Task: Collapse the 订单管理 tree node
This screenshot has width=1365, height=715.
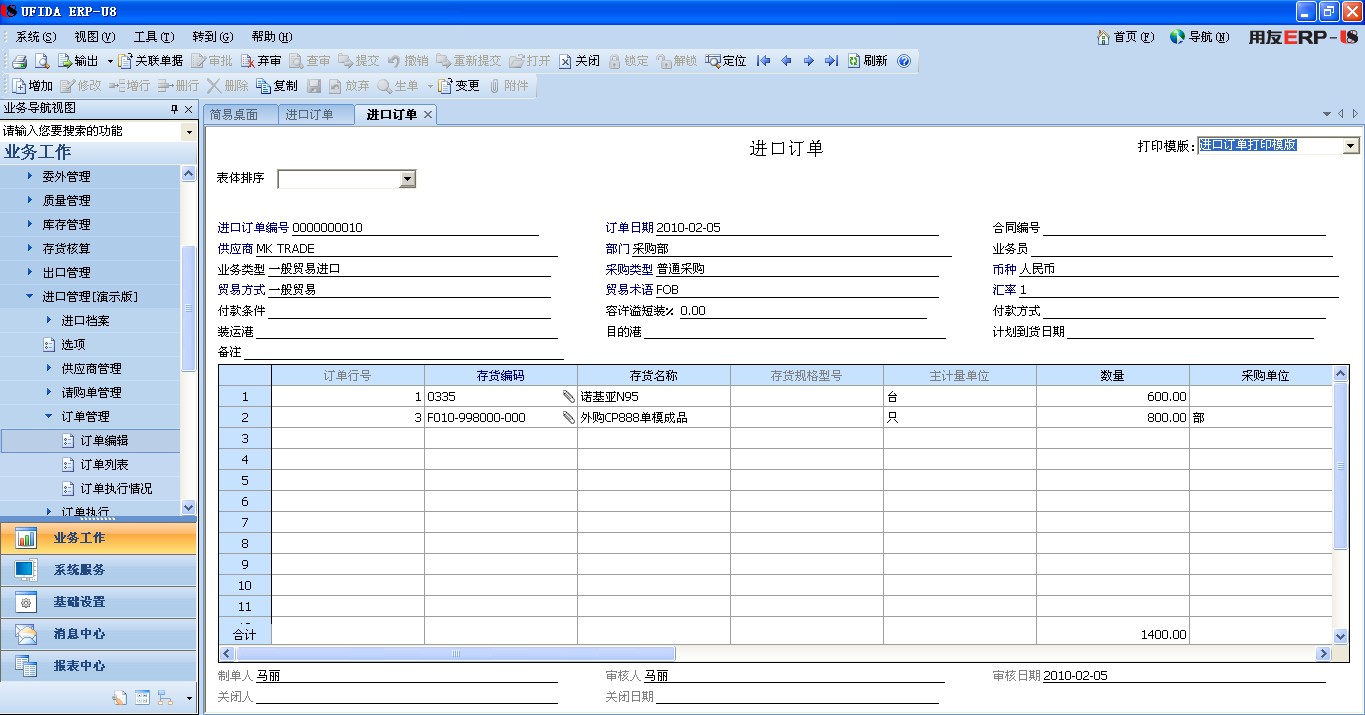Action: (49, 416)
